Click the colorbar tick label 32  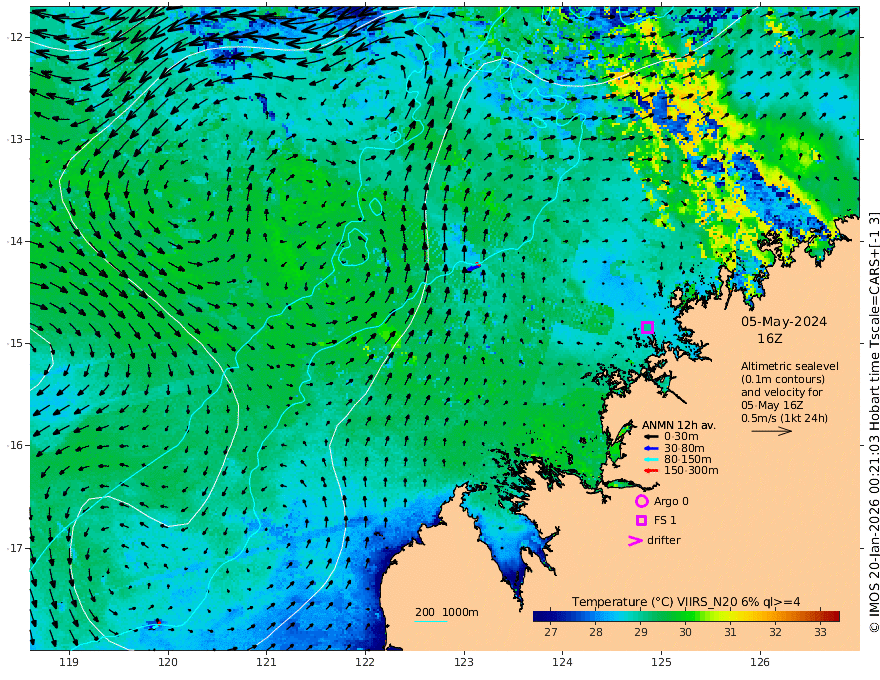tap(775, 632)
